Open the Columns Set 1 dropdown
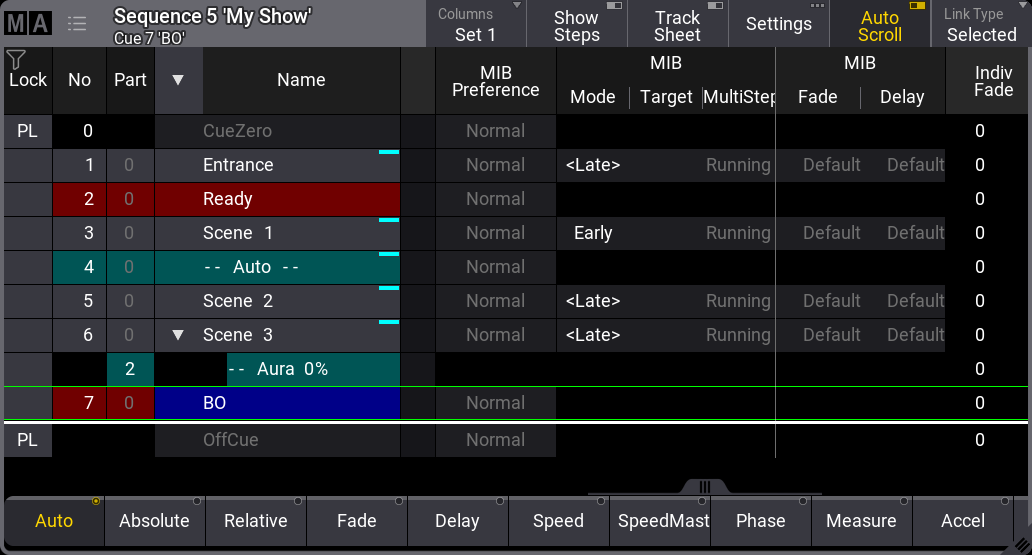 [x=476, y=25]
